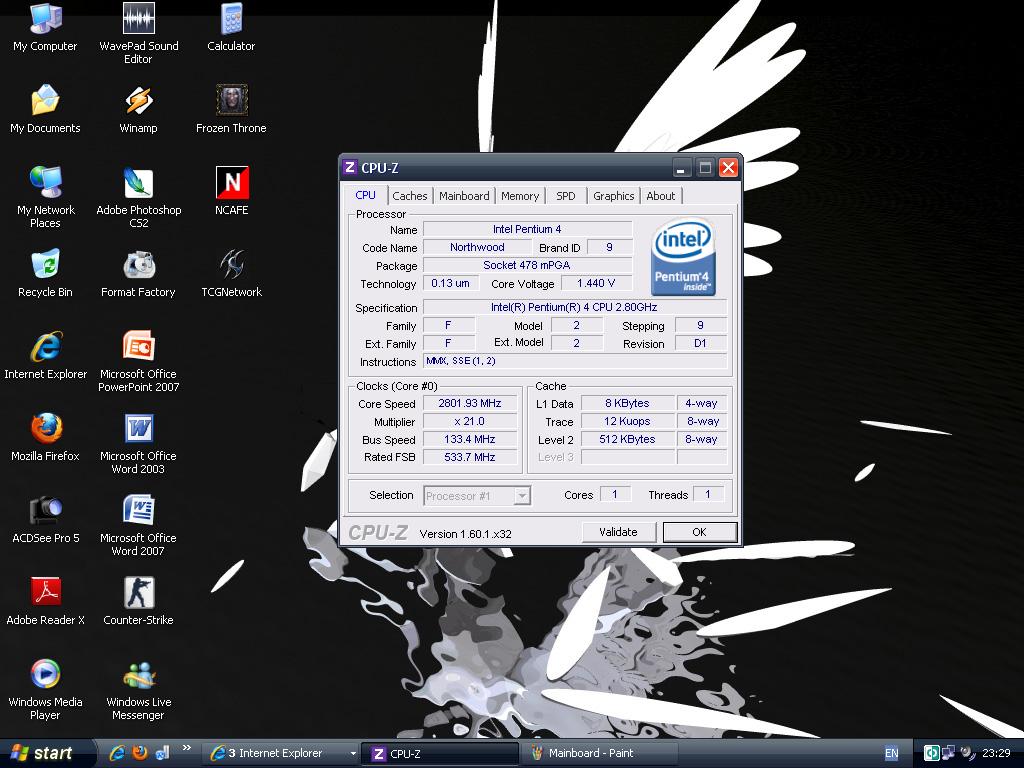Select the TCGNetwork desktop icon
Image resolution: width=1024 pixels, height=768 pixels.
click(231, 273)
